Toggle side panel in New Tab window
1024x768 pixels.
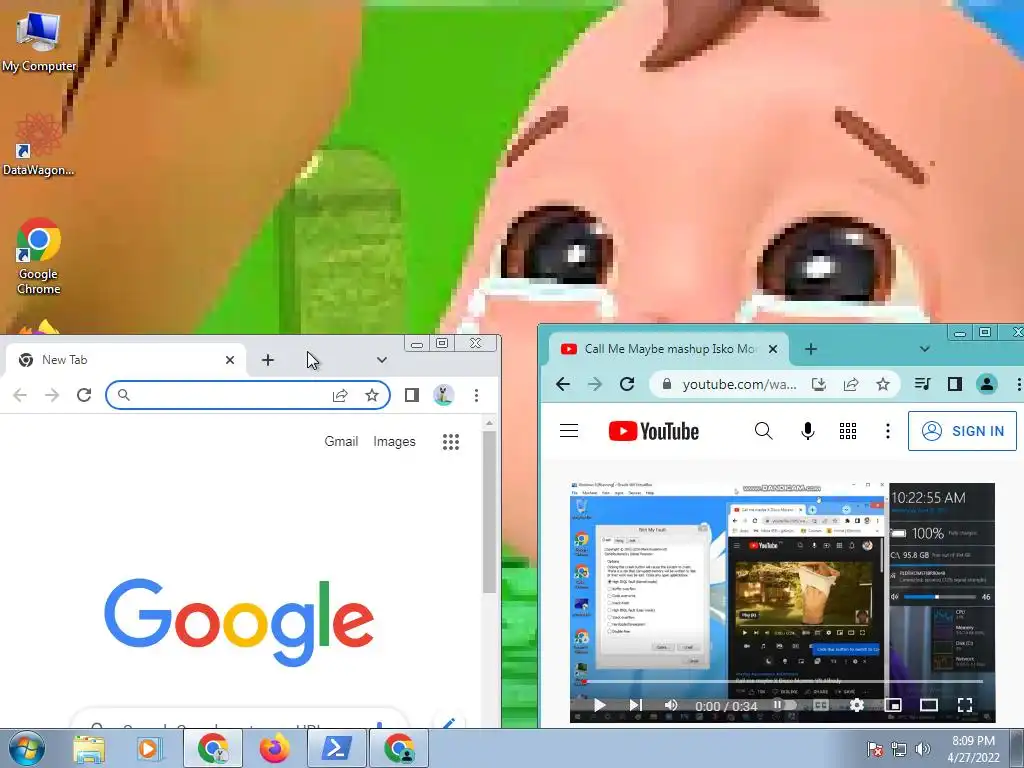click(411, 395)
